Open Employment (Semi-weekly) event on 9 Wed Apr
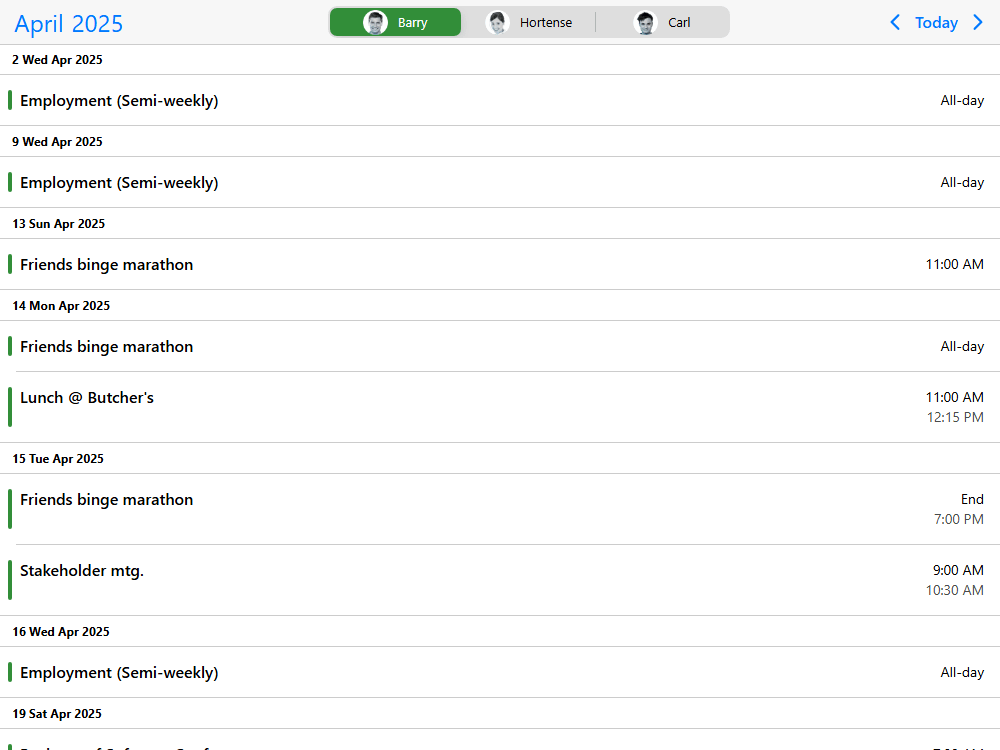Screen dimensions: 1000x750 click(500, 182)
